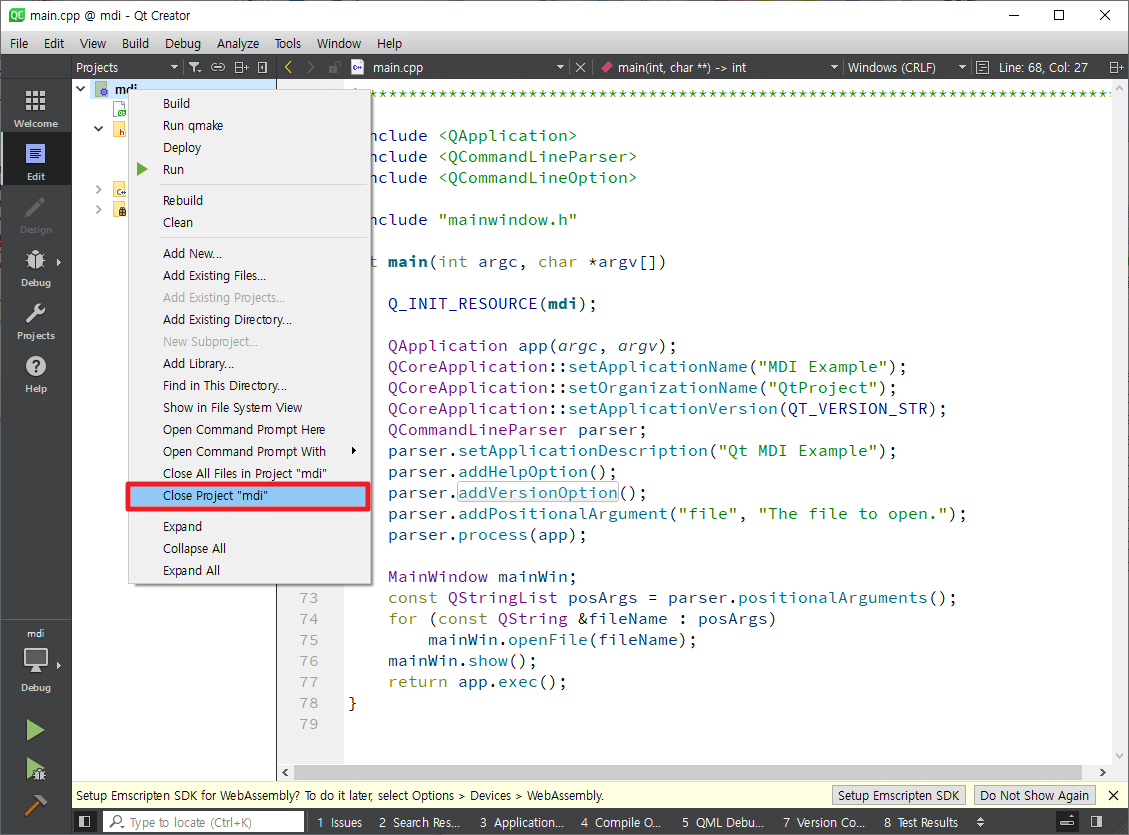The image size is (1129, 835).
Task: Dismiss the Emscripten SDK info bar
Action: click(1113, 795)
